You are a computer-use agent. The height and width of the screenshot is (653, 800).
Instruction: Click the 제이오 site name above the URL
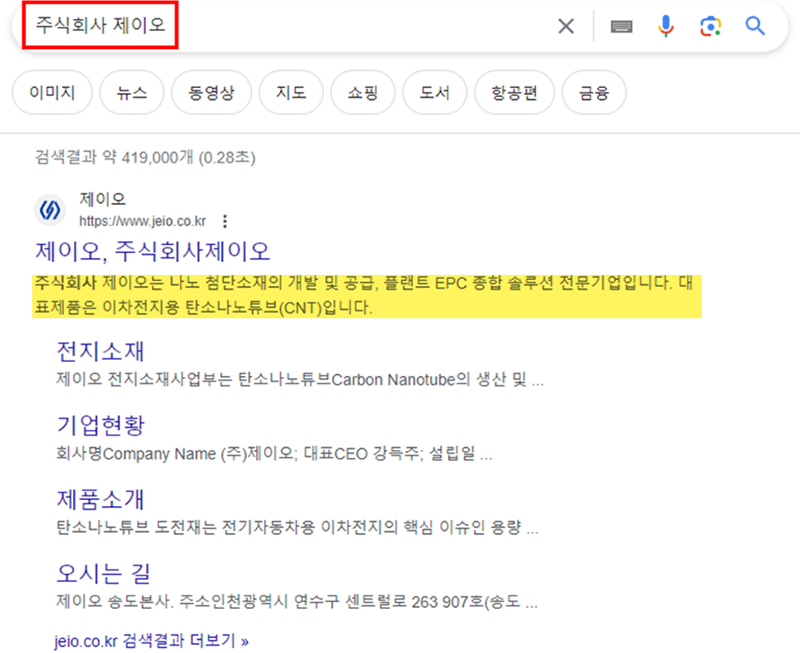tap(103, 199)
